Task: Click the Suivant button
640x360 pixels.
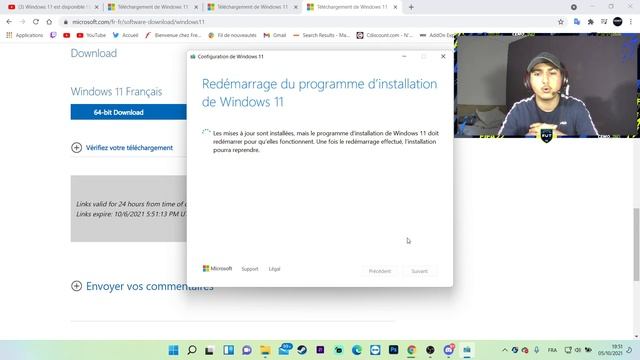Action: (x=419, y=271)
